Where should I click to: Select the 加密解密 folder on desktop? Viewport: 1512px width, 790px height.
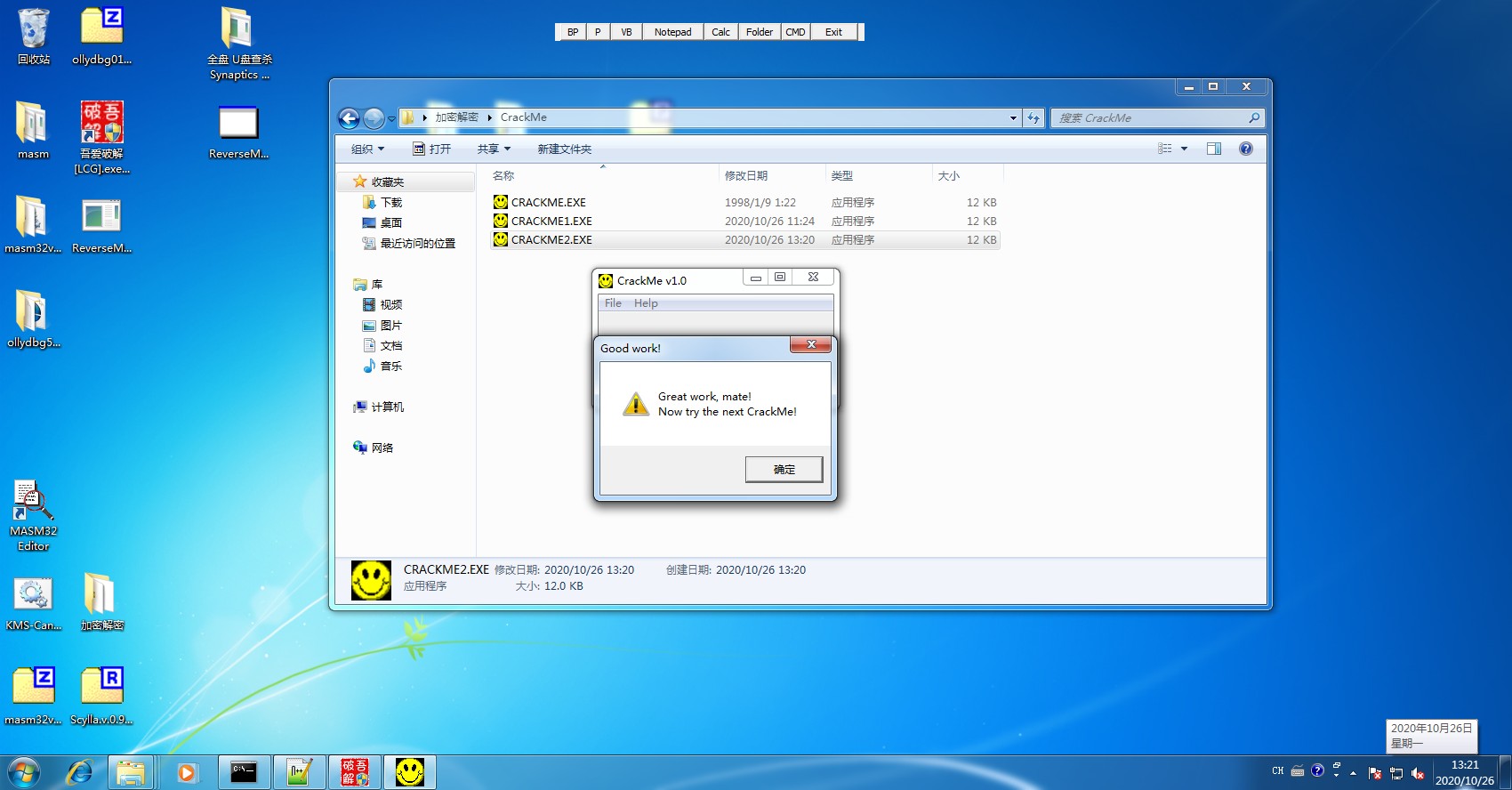pos(101,601)
